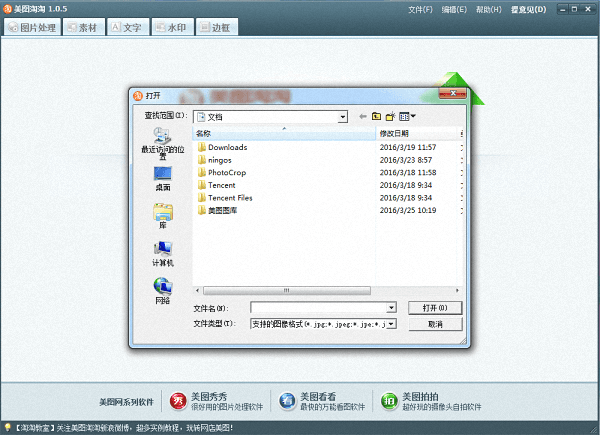Open the 编辑(E) menu
Screen dimensions: 600x435
point(454,10)
